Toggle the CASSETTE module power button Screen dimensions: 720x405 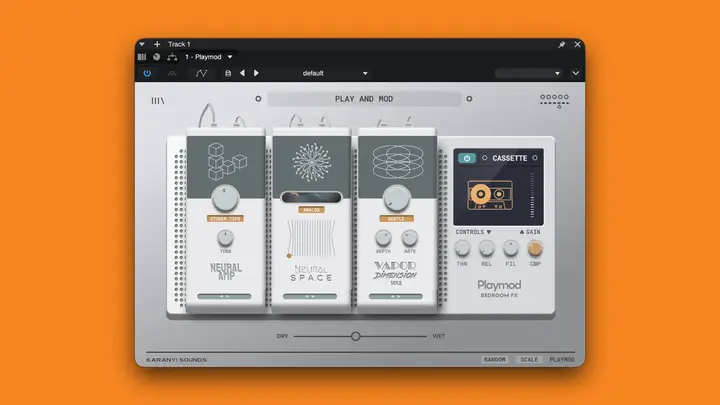click(467, 158)
